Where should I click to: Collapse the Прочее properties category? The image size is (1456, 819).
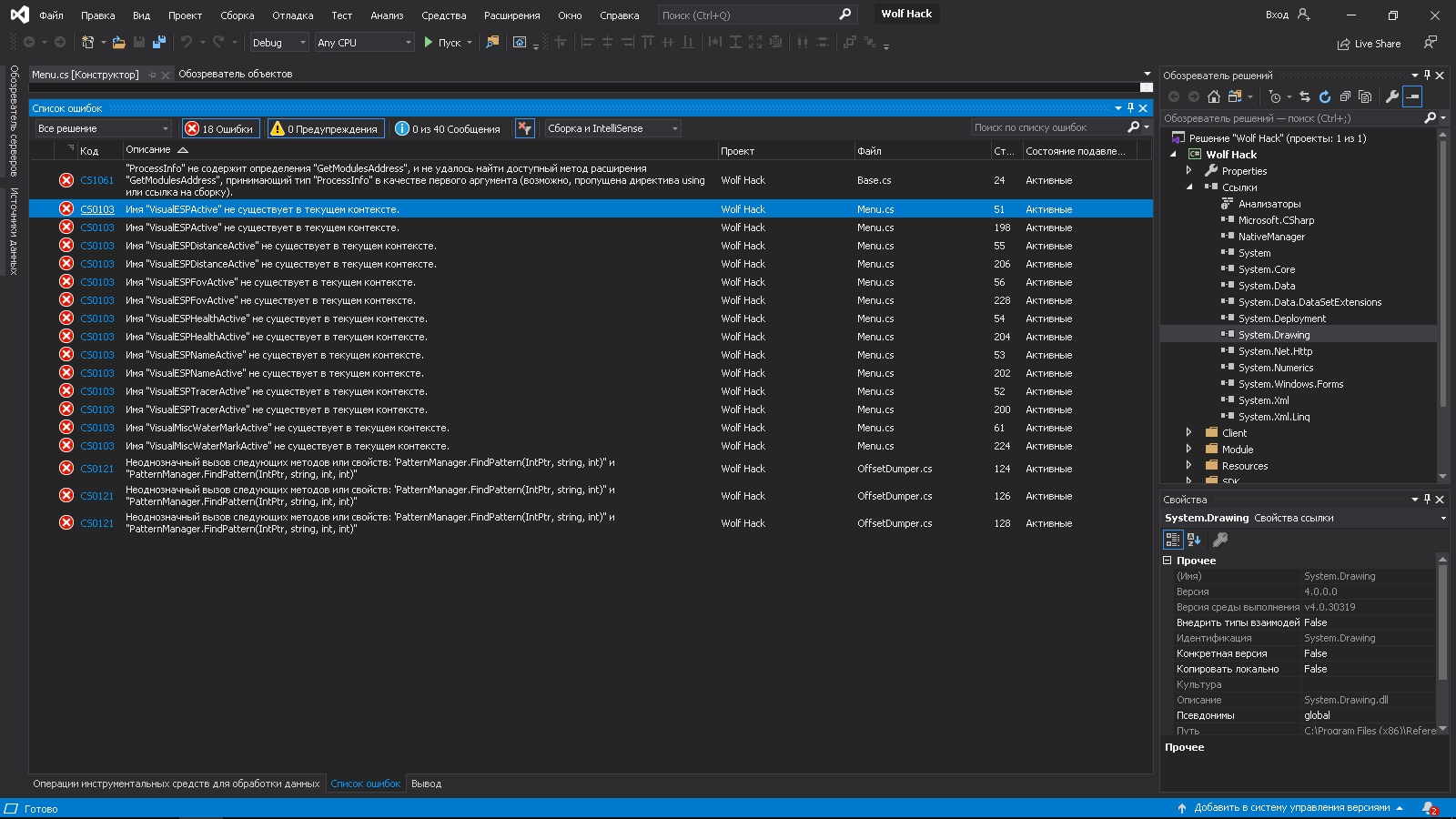click(x=1168, y=561)
